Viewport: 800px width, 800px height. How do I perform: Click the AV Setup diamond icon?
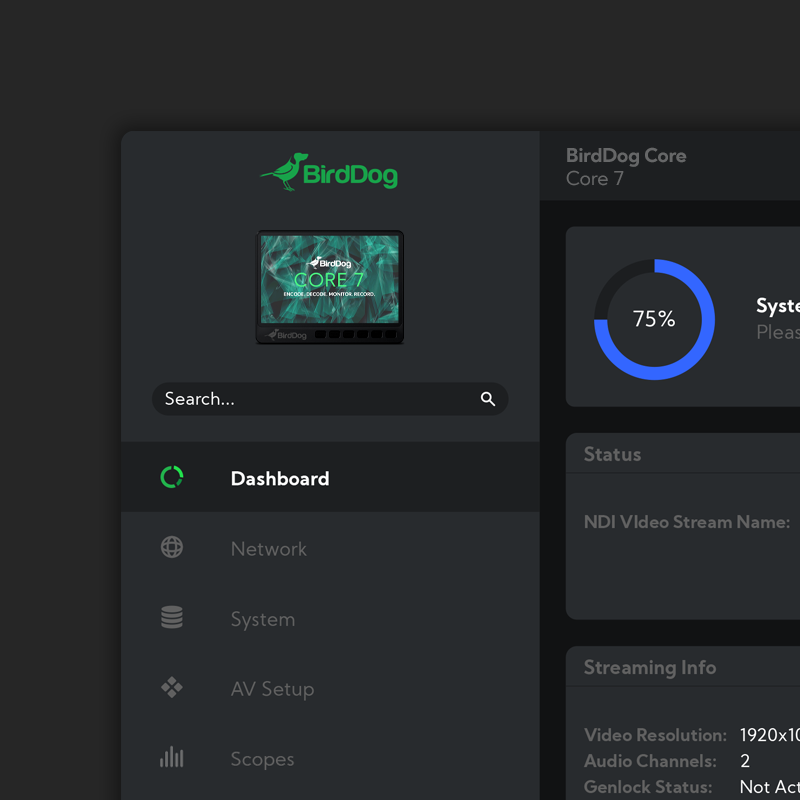click(171, 687)
